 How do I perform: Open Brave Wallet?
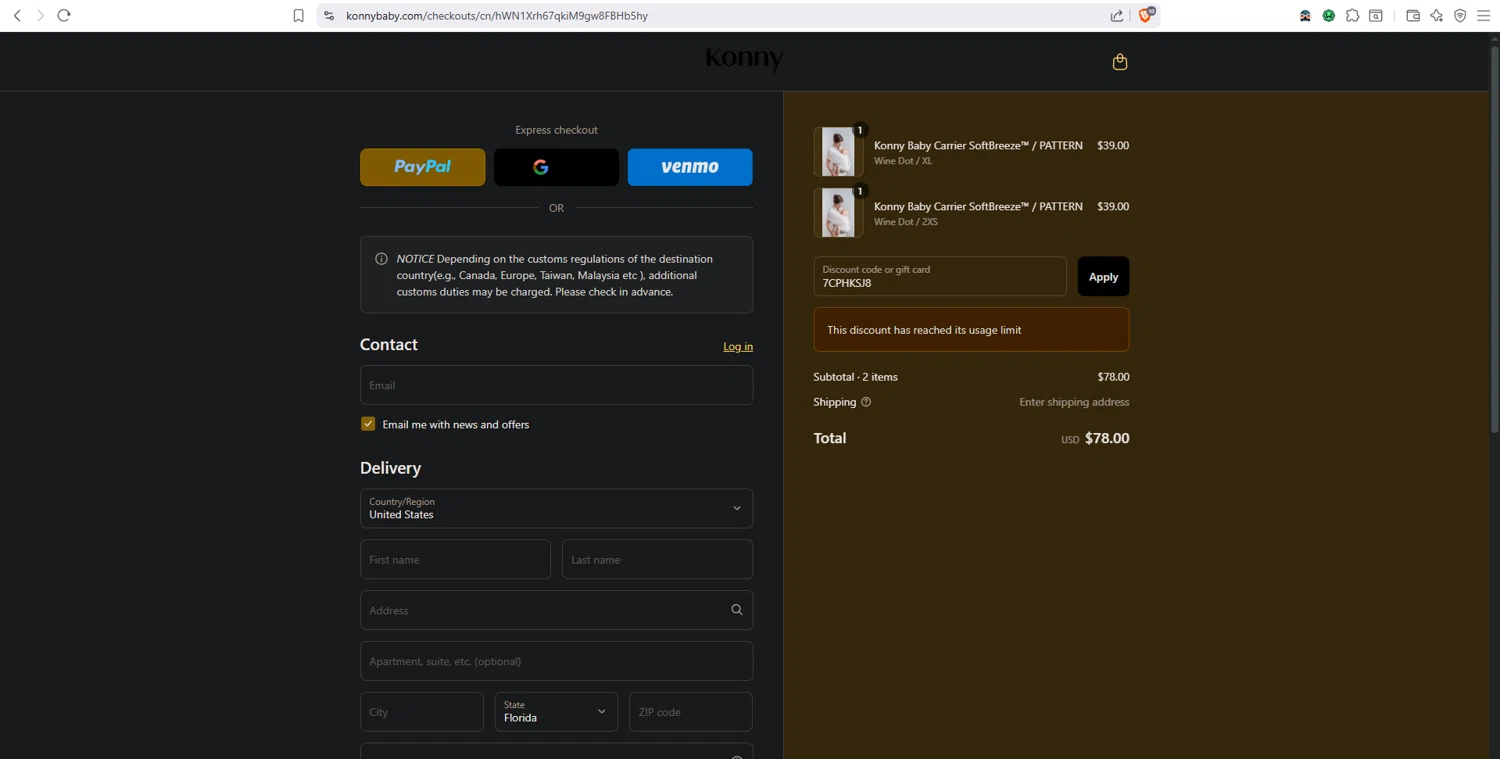(1413, 15)
